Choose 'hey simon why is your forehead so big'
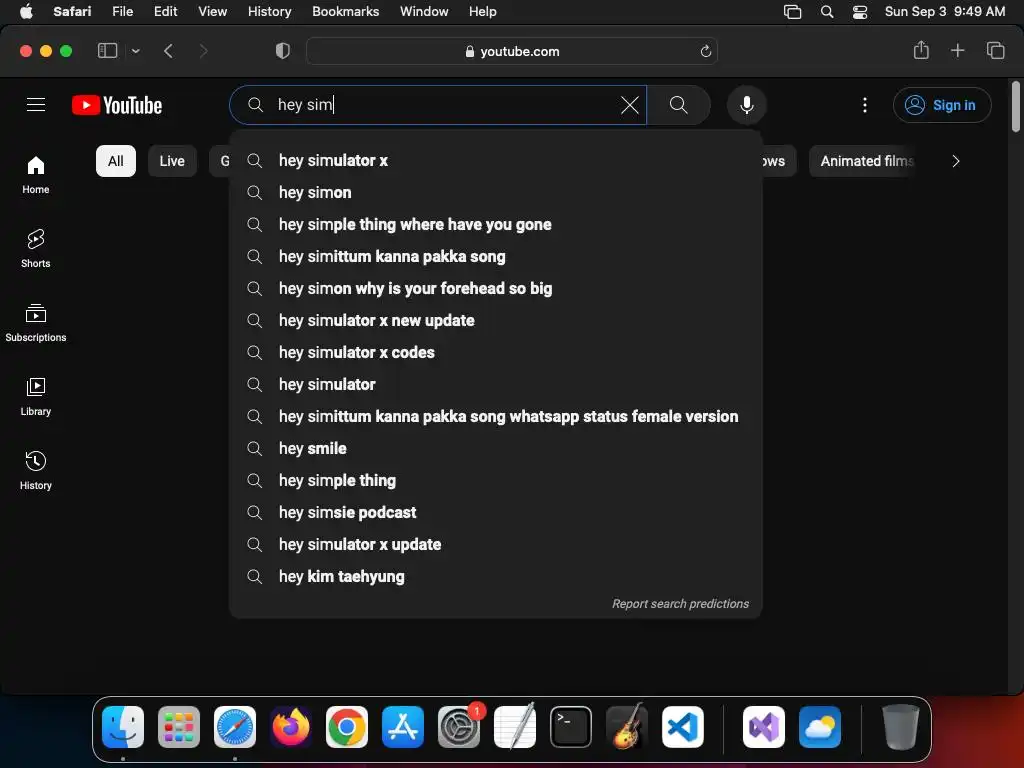The image size is (1024, 768). click(x=495, y=289)
